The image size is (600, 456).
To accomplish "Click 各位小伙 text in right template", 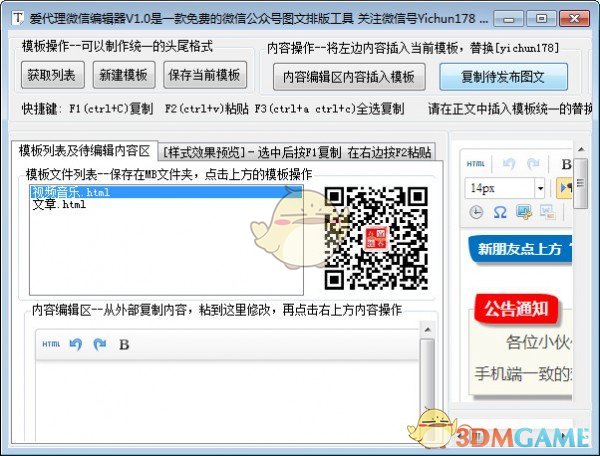I will 539,342.
